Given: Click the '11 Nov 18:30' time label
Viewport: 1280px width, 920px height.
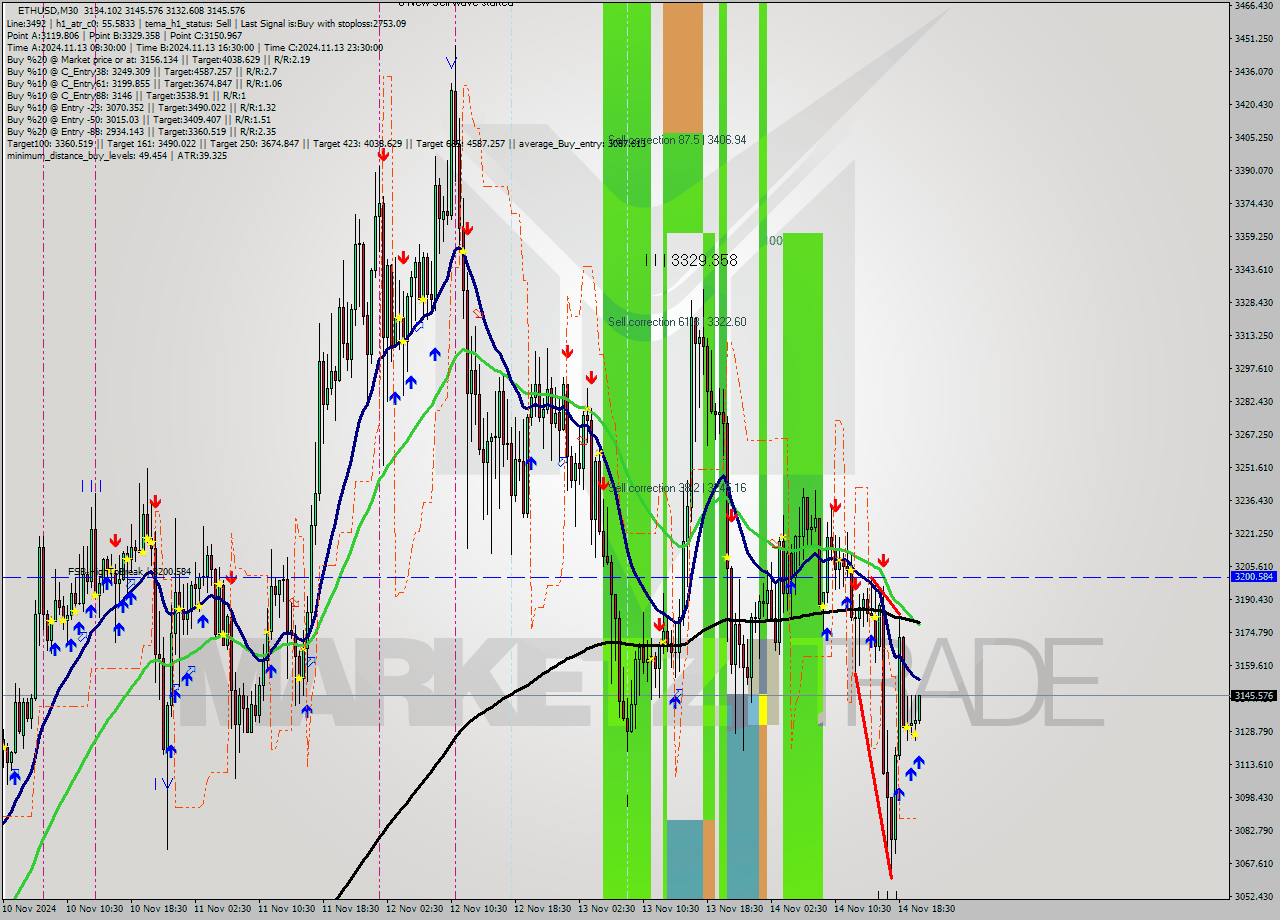Looking at the screenshot, I should coord(351,909).
